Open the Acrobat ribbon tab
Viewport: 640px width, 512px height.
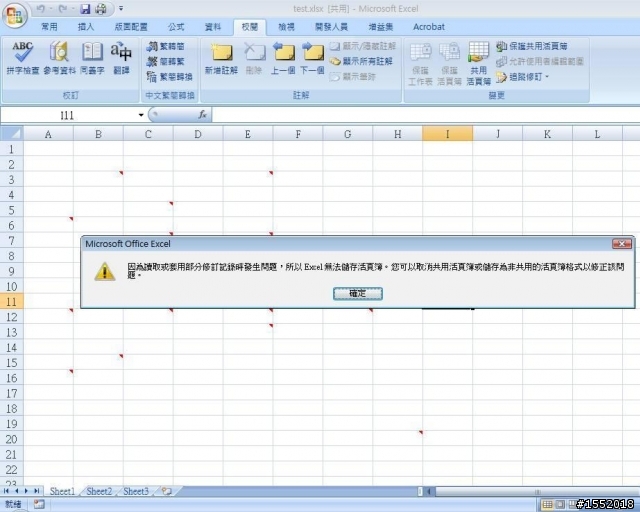click(429, 27)
